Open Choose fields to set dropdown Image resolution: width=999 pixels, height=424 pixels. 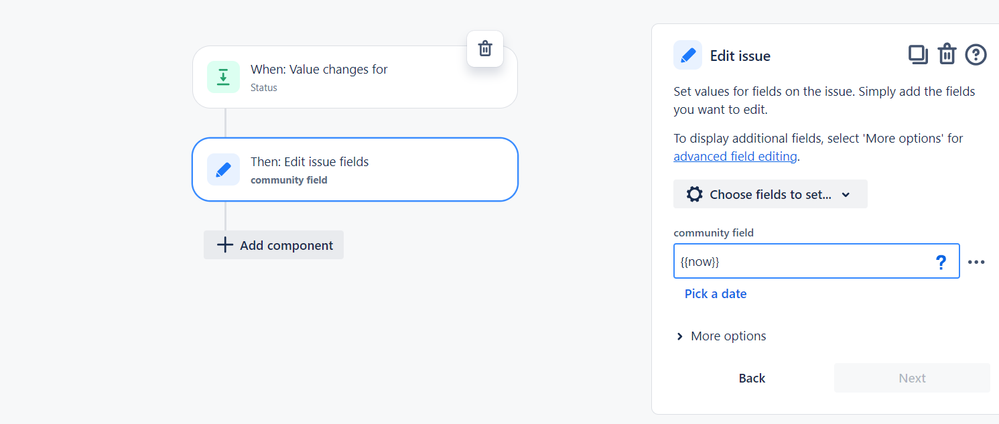pos(770,195)
